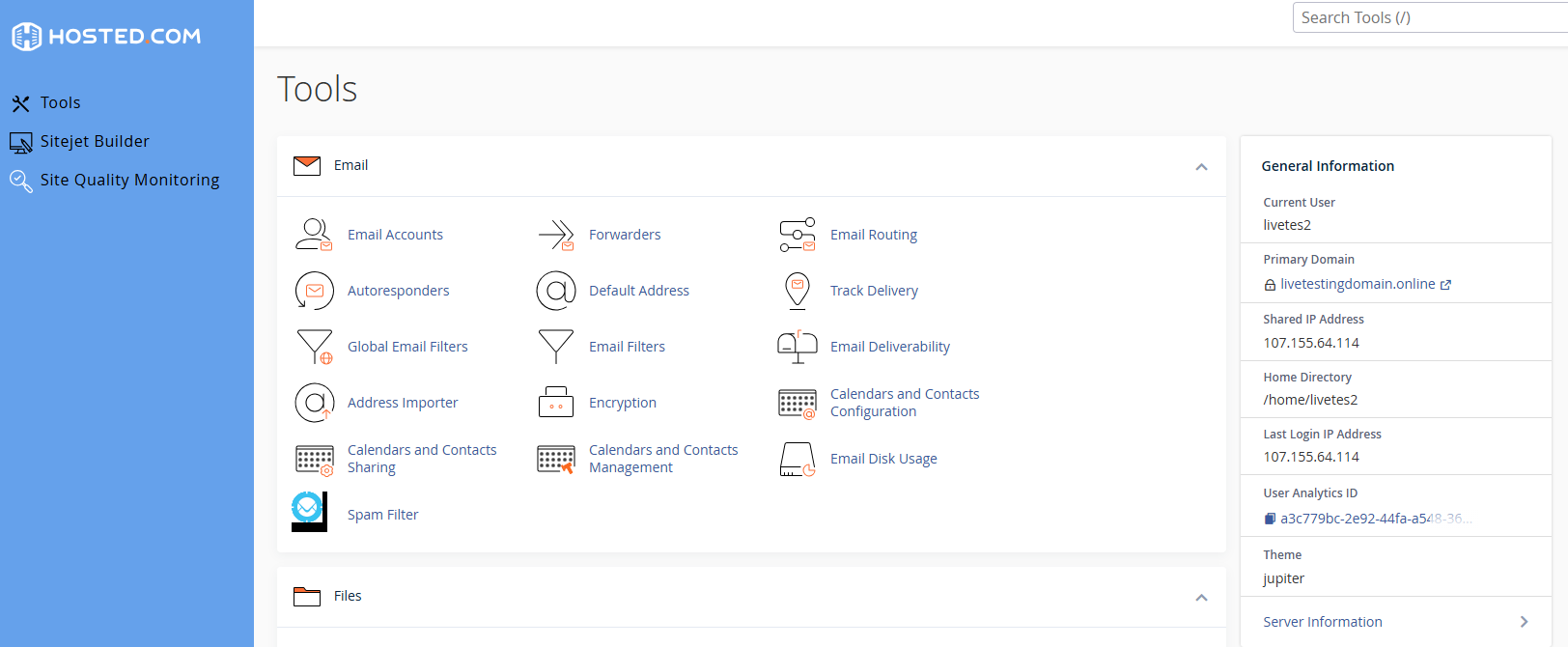Open the Default Address link

pyautogui.click(x=639, y=291)
